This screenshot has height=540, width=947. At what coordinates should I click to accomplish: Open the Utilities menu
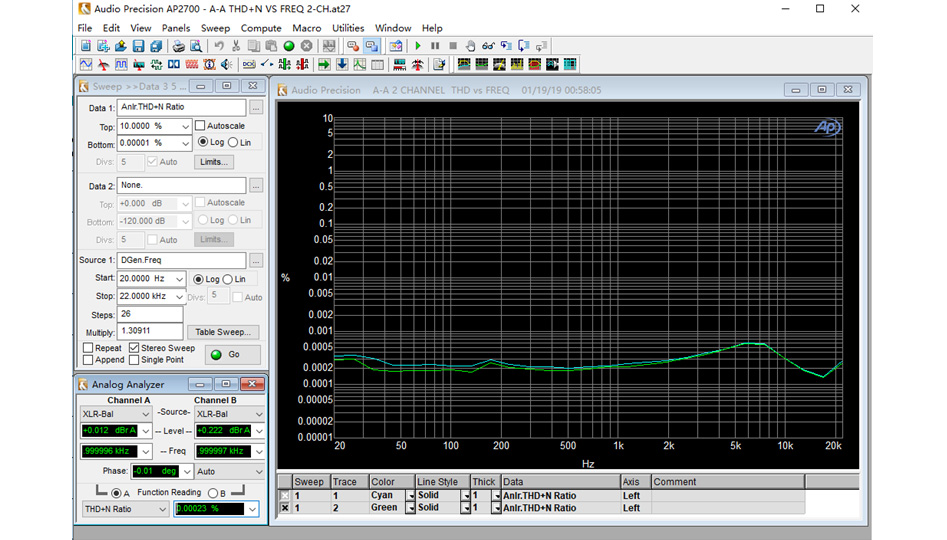pos(348,28)
